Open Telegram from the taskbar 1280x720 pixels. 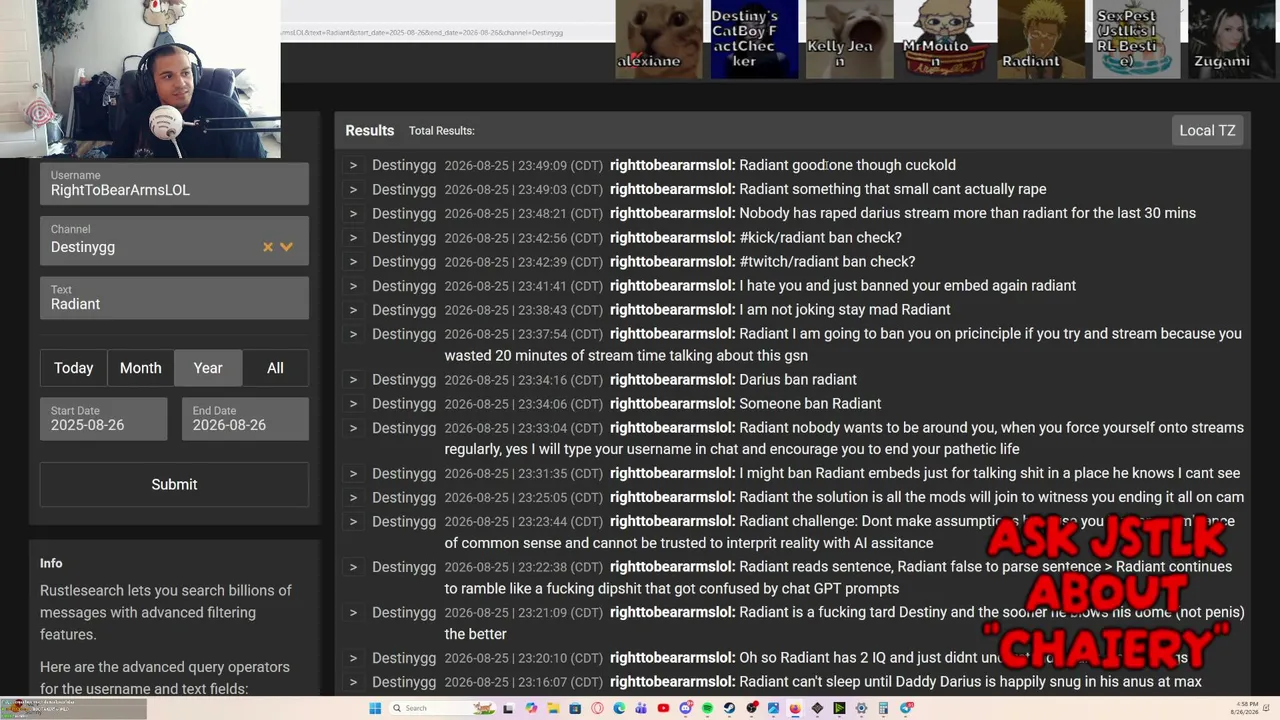click(906, 708)
